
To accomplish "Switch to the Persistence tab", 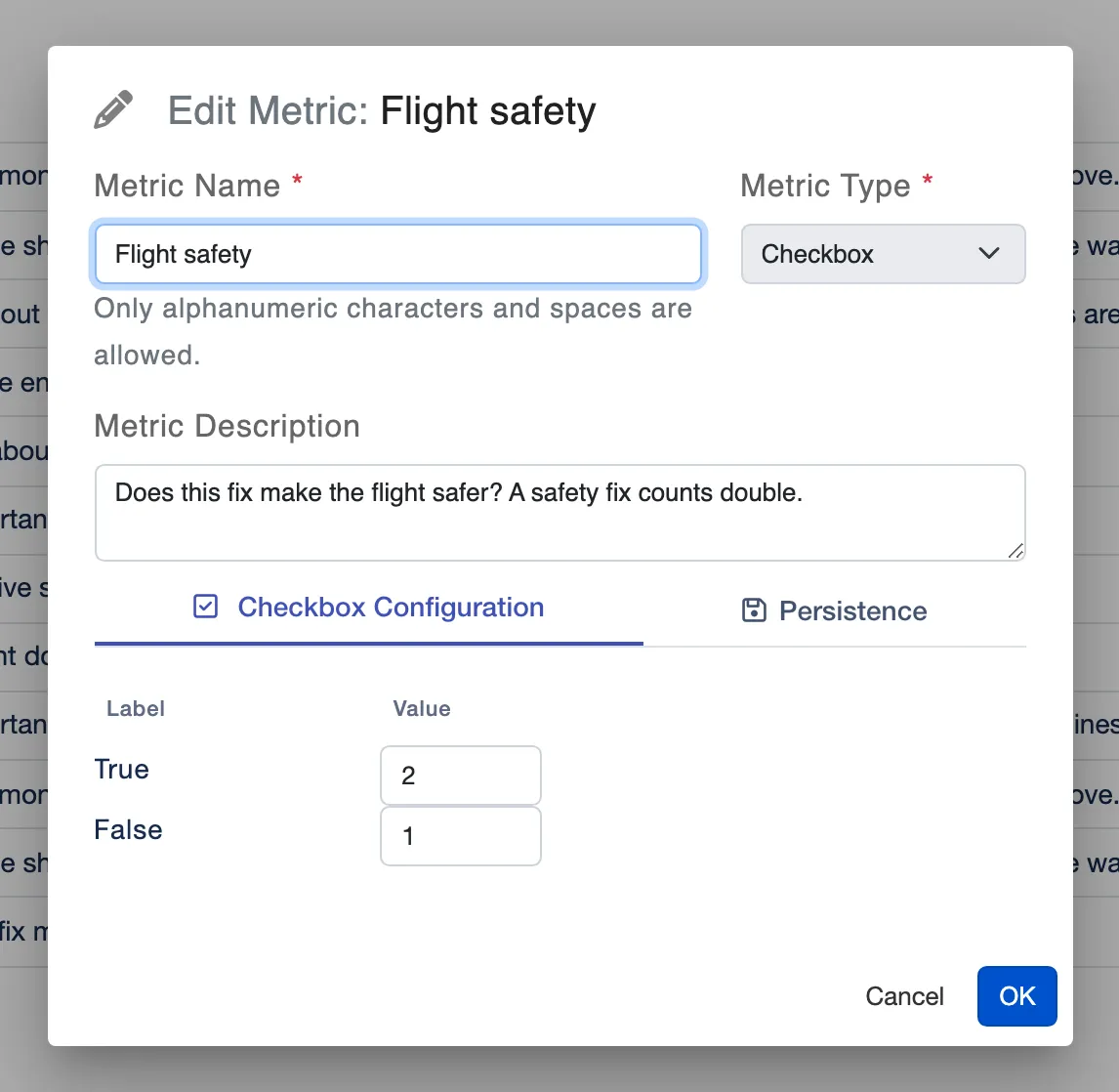I will [834, 610].
